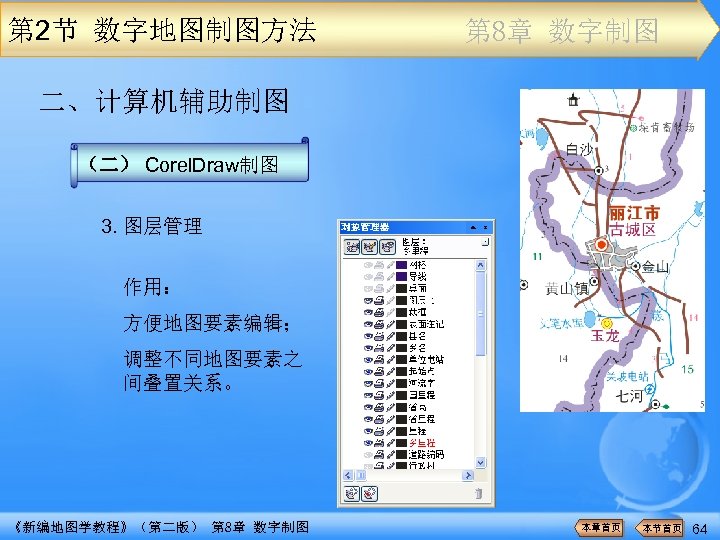Click the trash delete icon in Object Manager
This screenshot has height=540, width=720.
[478, 494]
